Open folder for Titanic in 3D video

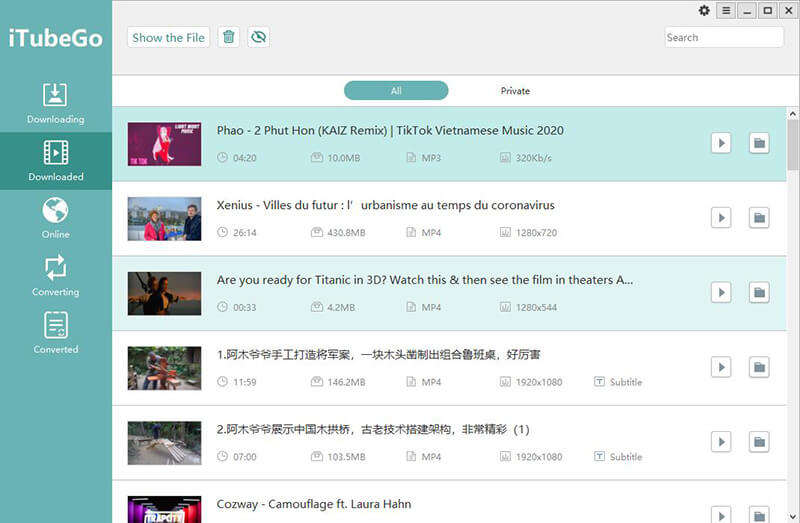point(759,292)
